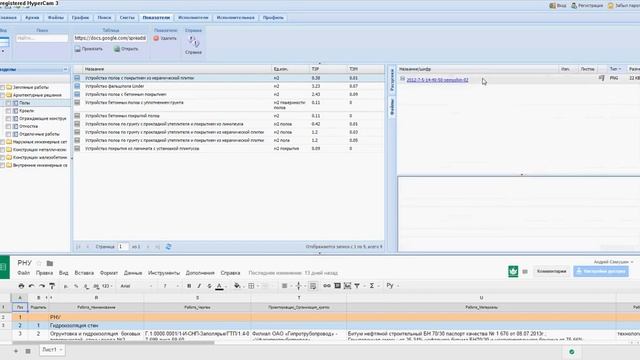The width and height of the screenshot is (640, 360).
Task: Click the Удалить button
Action: [x=165, y=38]
